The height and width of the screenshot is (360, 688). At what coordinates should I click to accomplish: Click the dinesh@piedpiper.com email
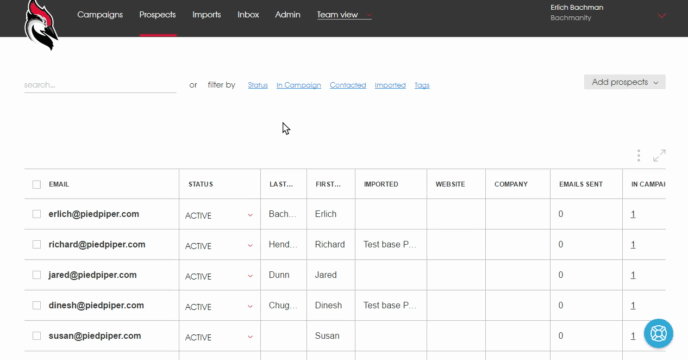[x=96, y=305]
